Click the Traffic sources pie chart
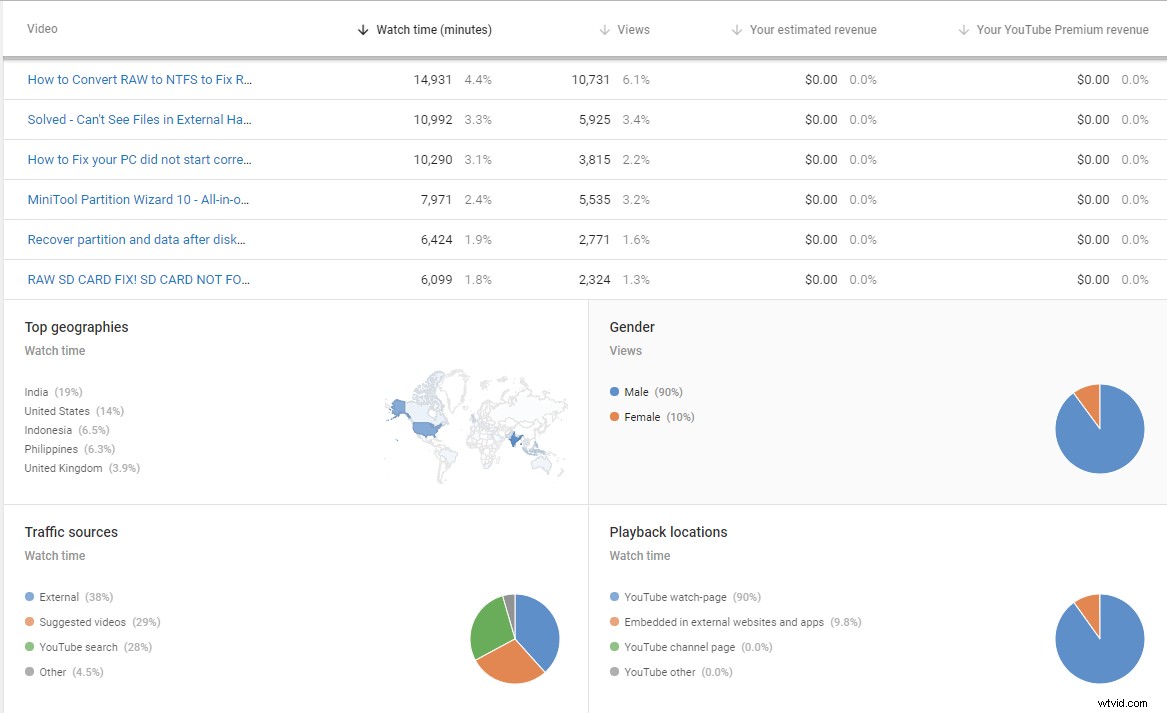 (x=514, y=640)
